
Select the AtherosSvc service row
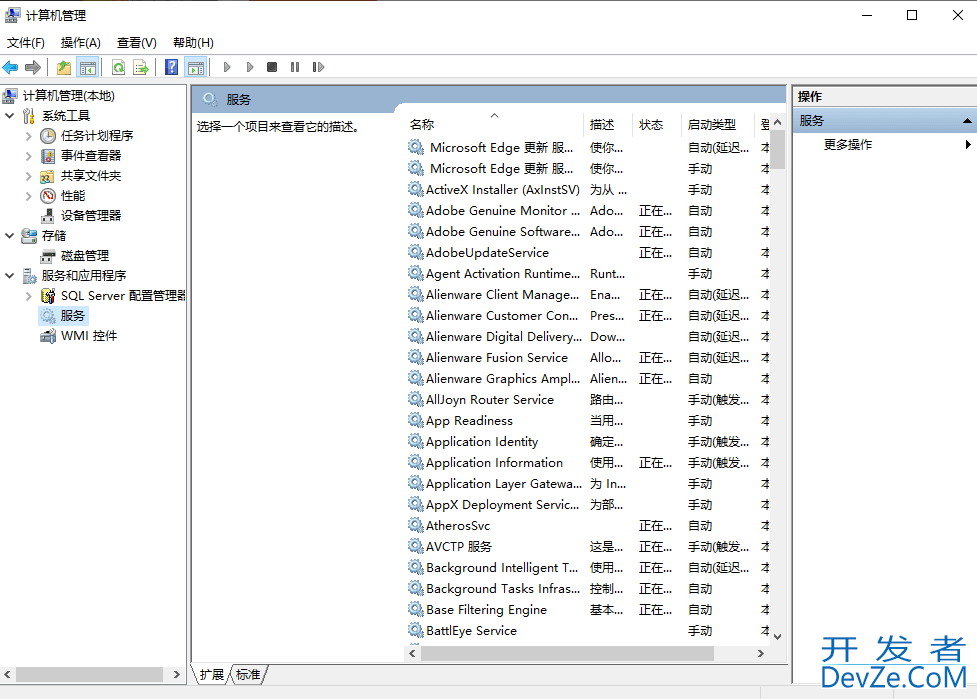tap(587, 526)
